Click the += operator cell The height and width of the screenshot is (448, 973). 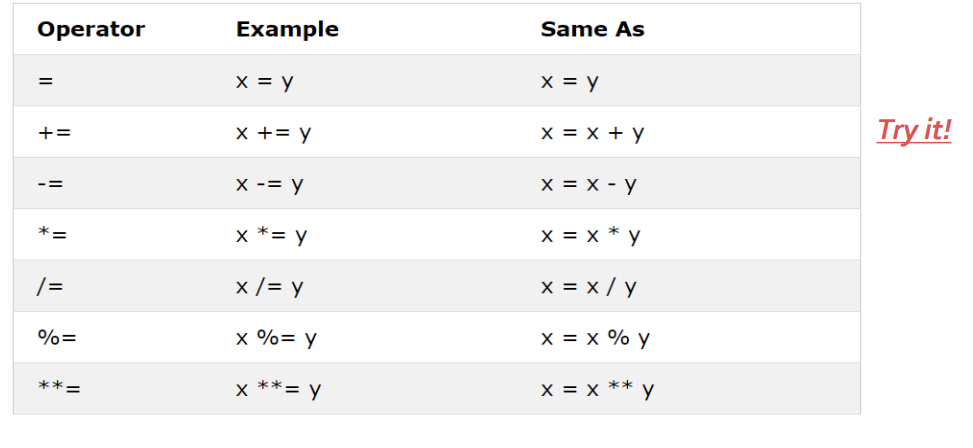[x=54, y=132]
